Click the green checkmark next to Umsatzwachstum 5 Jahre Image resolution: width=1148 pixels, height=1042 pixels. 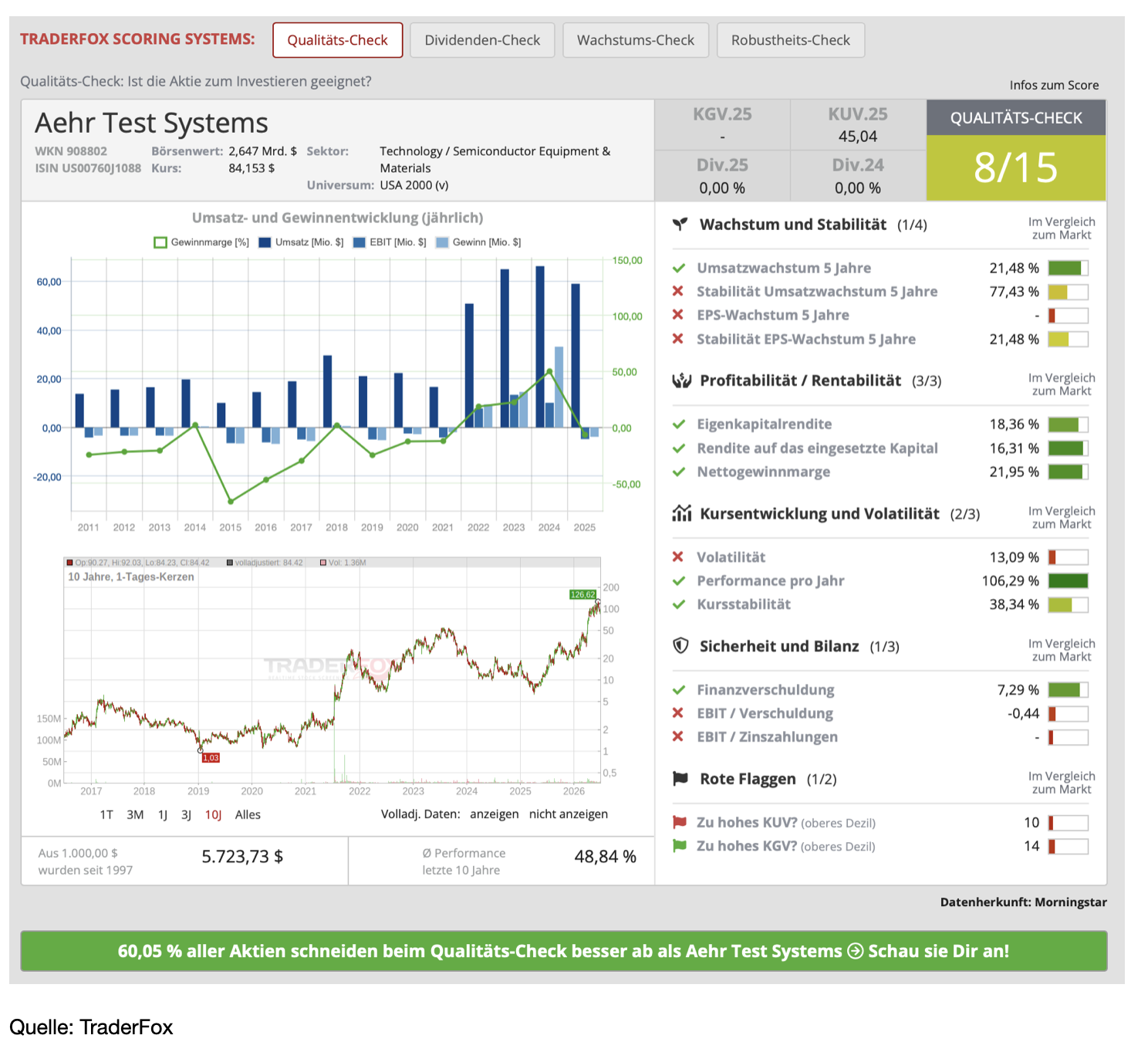tap(679, 269)
